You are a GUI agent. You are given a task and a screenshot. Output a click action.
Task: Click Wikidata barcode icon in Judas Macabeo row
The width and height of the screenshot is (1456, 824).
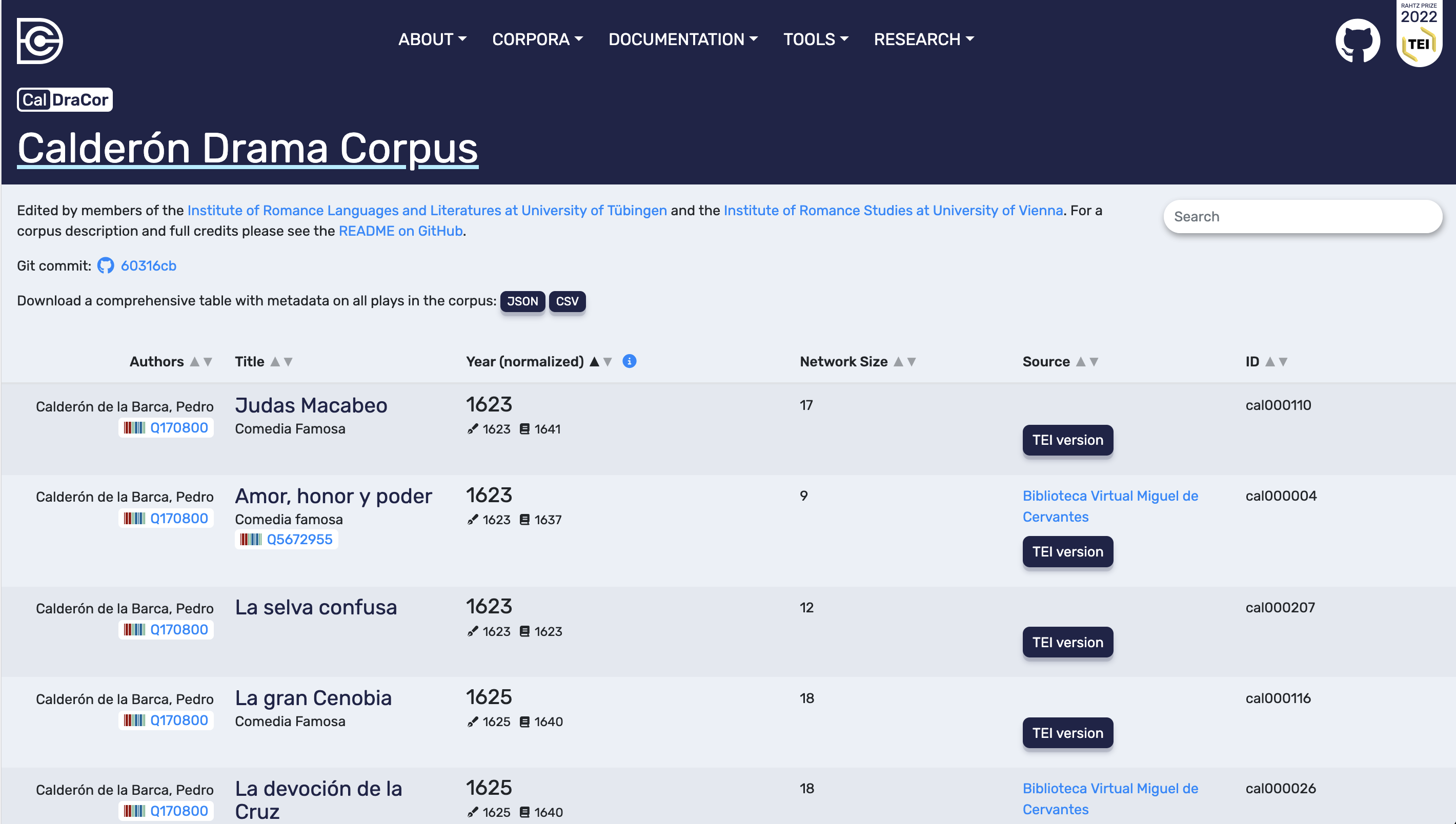click(x=134, y=428)
